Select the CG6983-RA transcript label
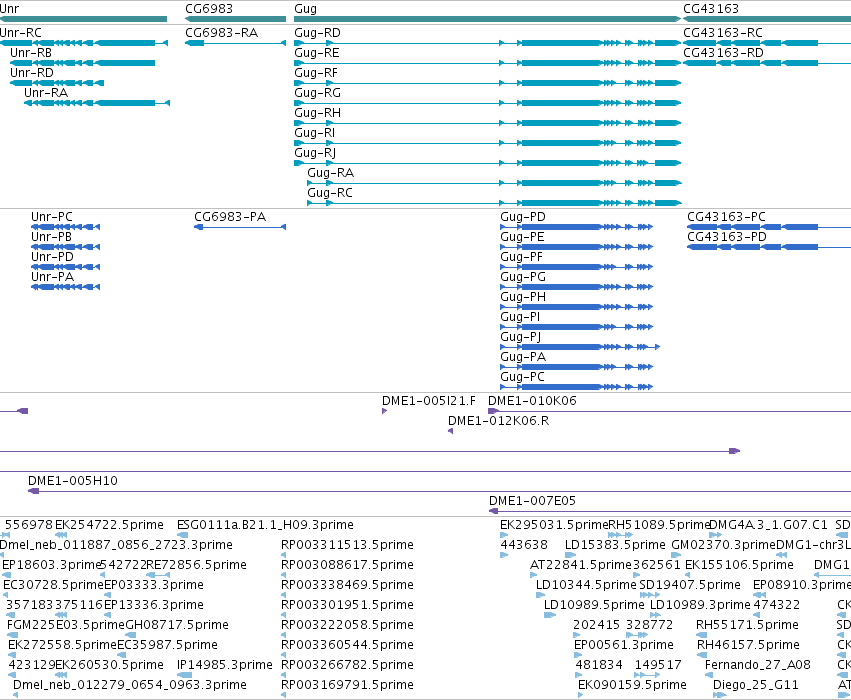 221,33
